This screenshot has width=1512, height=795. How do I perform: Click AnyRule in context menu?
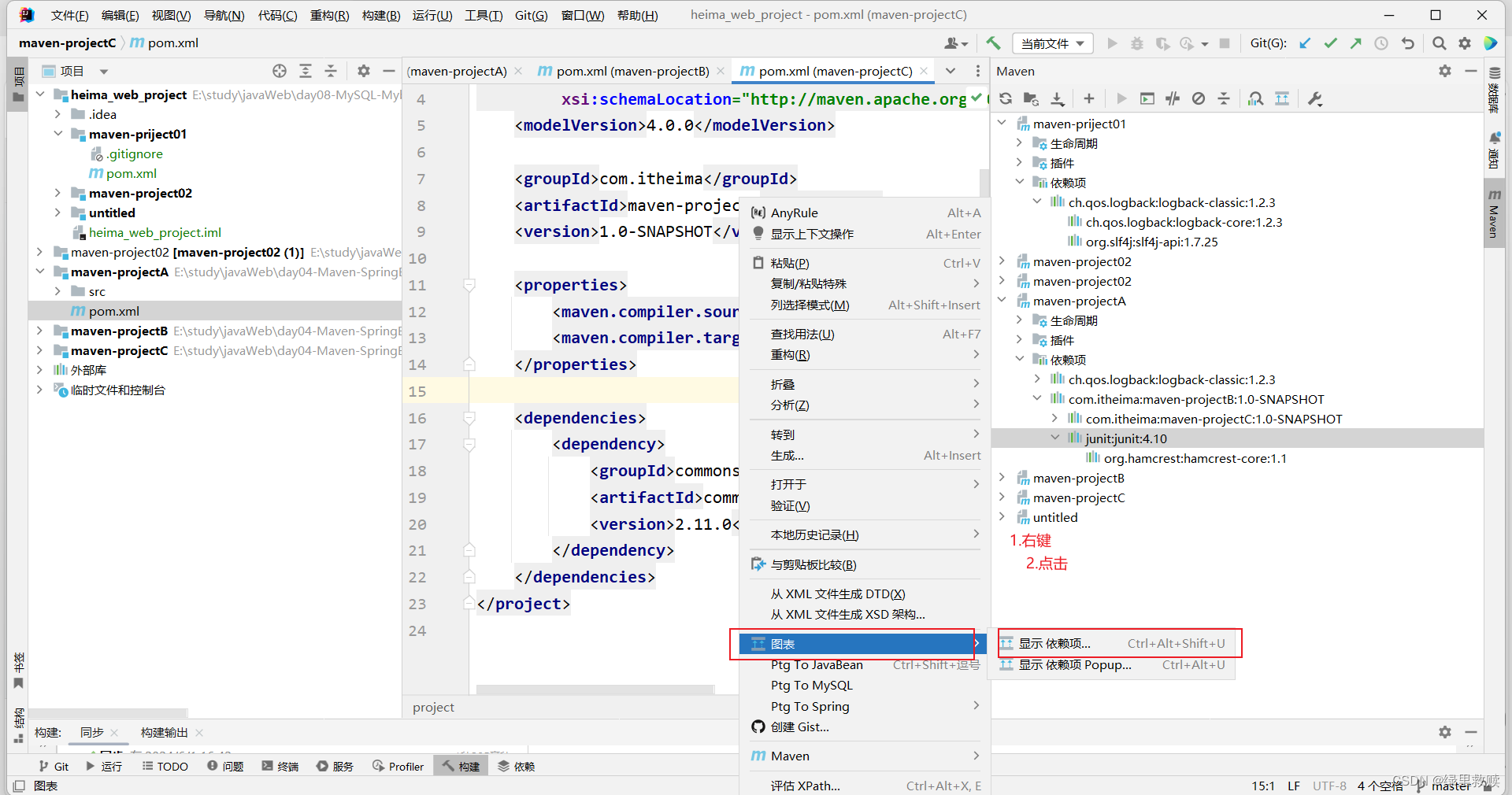863,213
